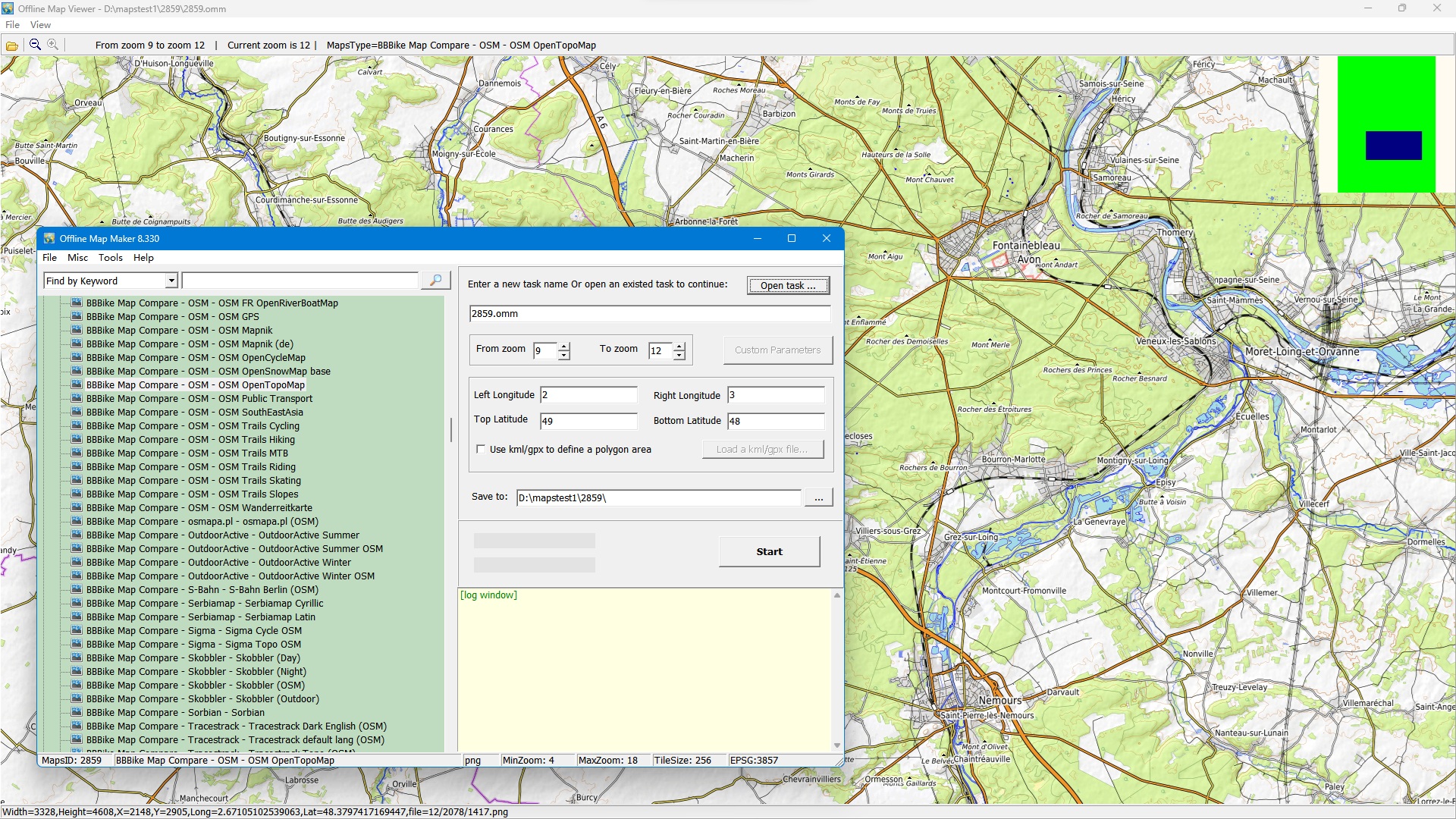1456x819 pixels.
Task: Click the zoom in magnifier in Map Viewer
Action: point(52,45)
